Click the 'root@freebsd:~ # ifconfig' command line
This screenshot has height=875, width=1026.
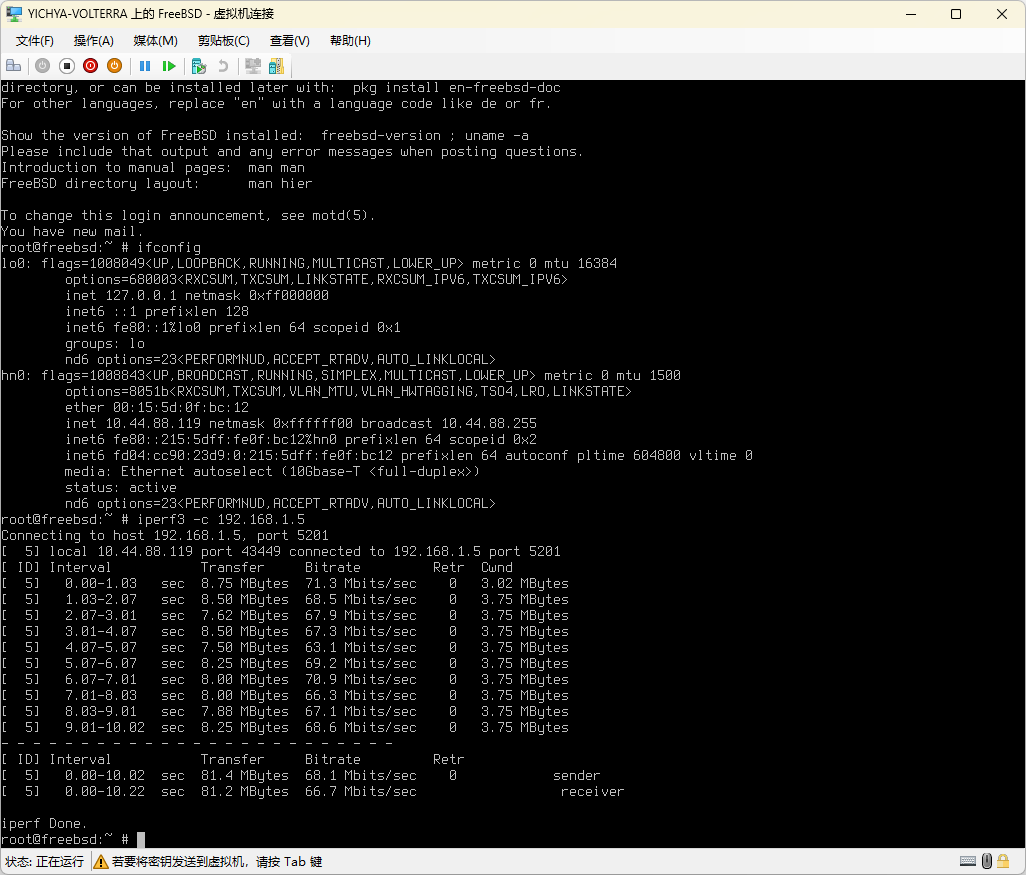click(101, 247)
